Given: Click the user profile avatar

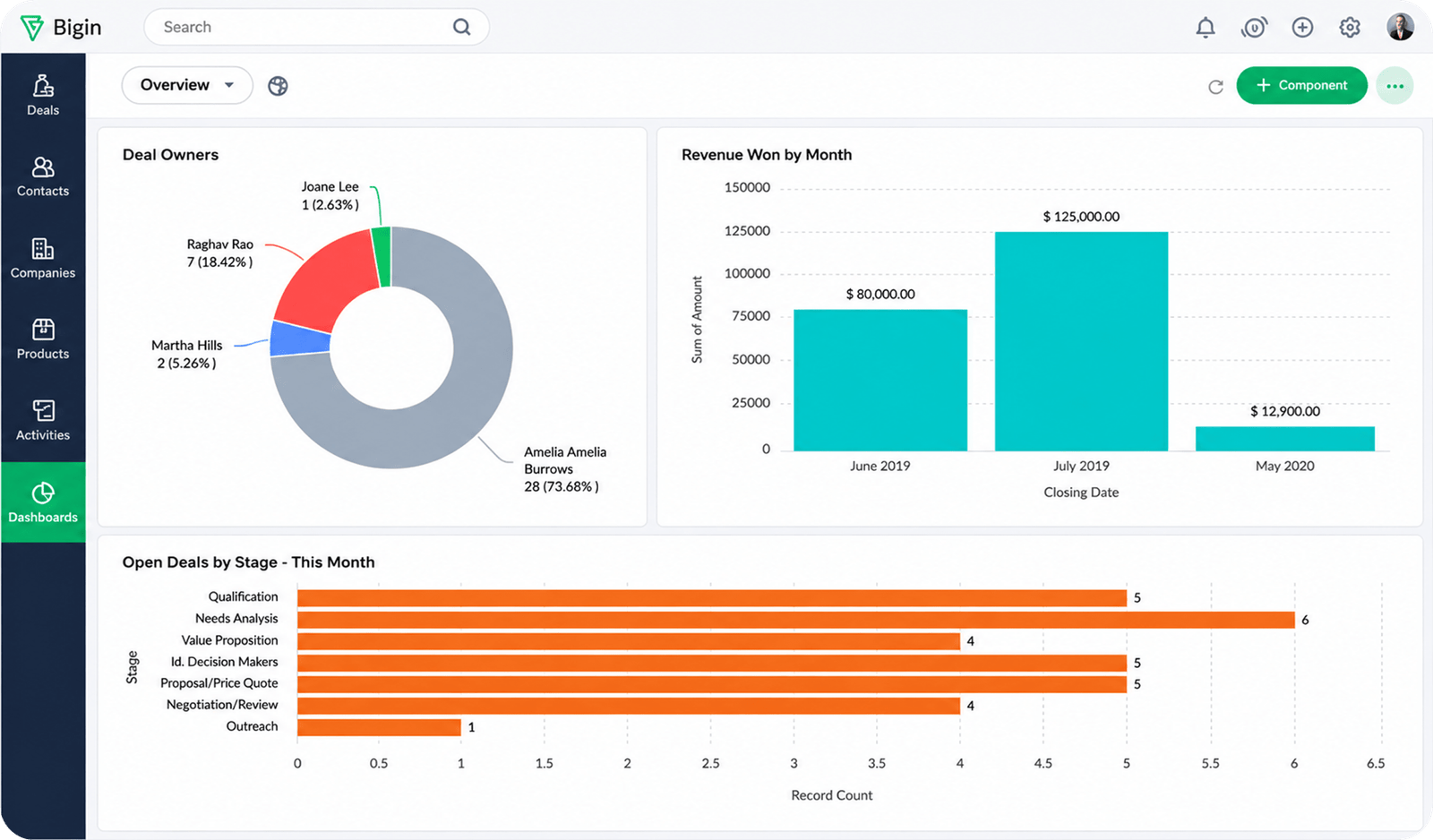Looking at the screenshot, I should 1400,27.
